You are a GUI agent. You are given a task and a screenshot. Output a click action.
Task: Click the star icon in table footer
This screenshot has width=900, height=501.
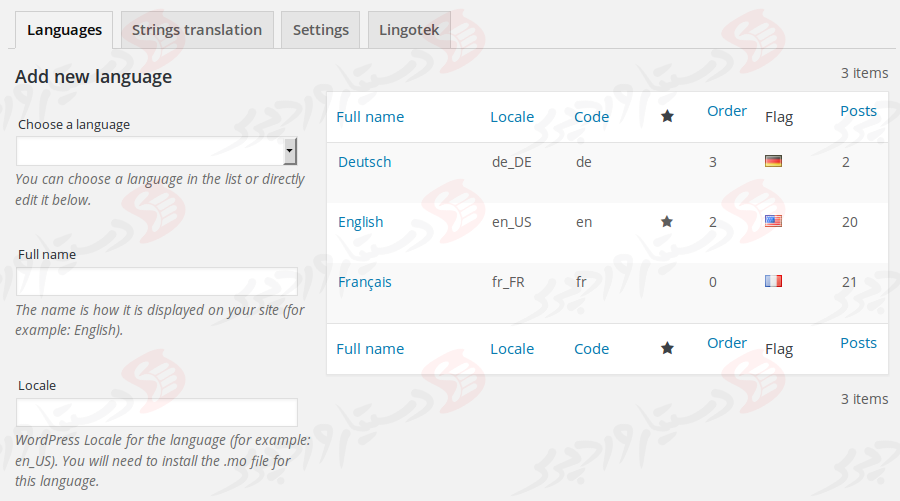pos(667,349)
